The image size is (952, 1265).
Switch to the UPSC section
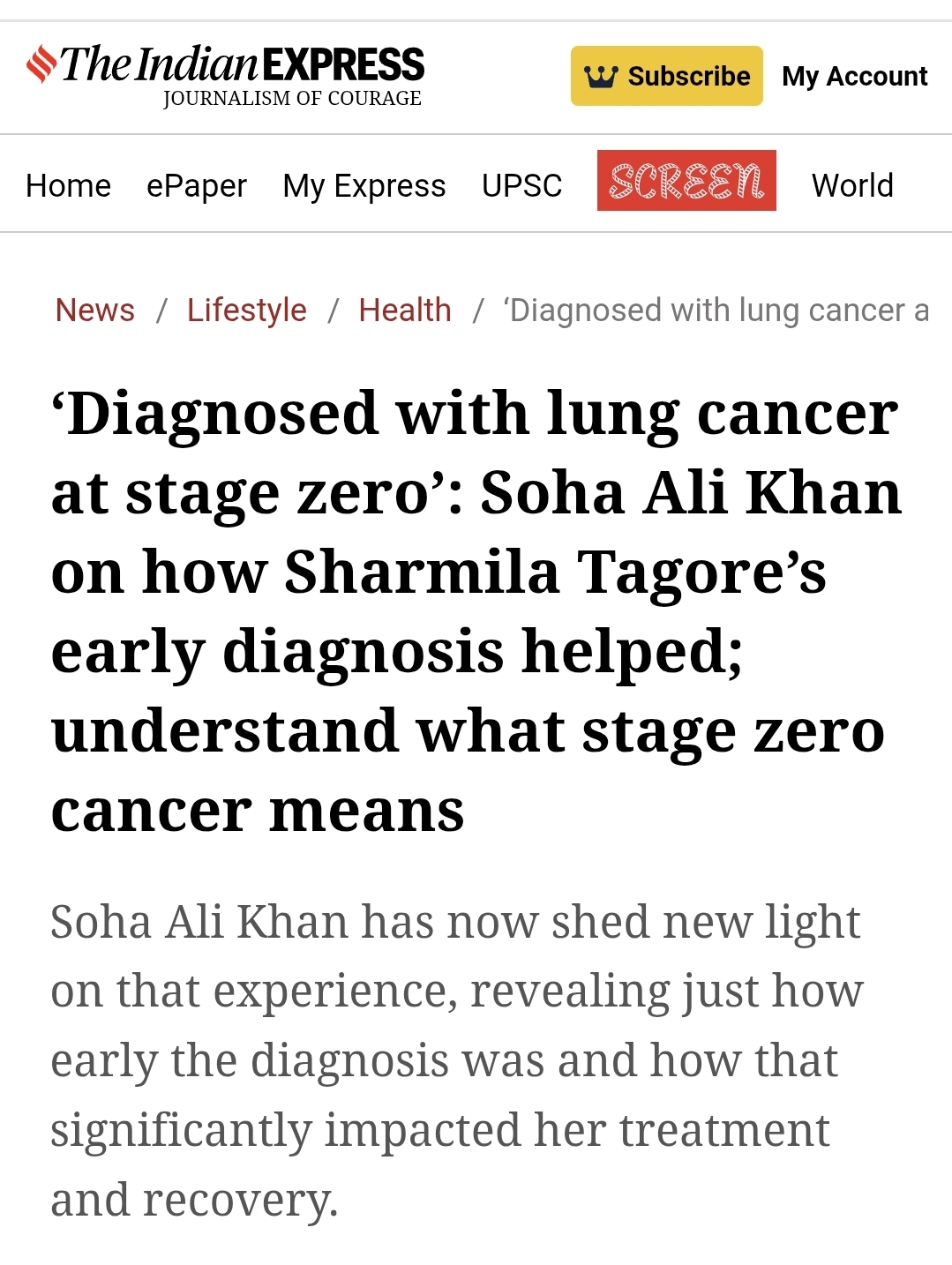tap(521, 186)
